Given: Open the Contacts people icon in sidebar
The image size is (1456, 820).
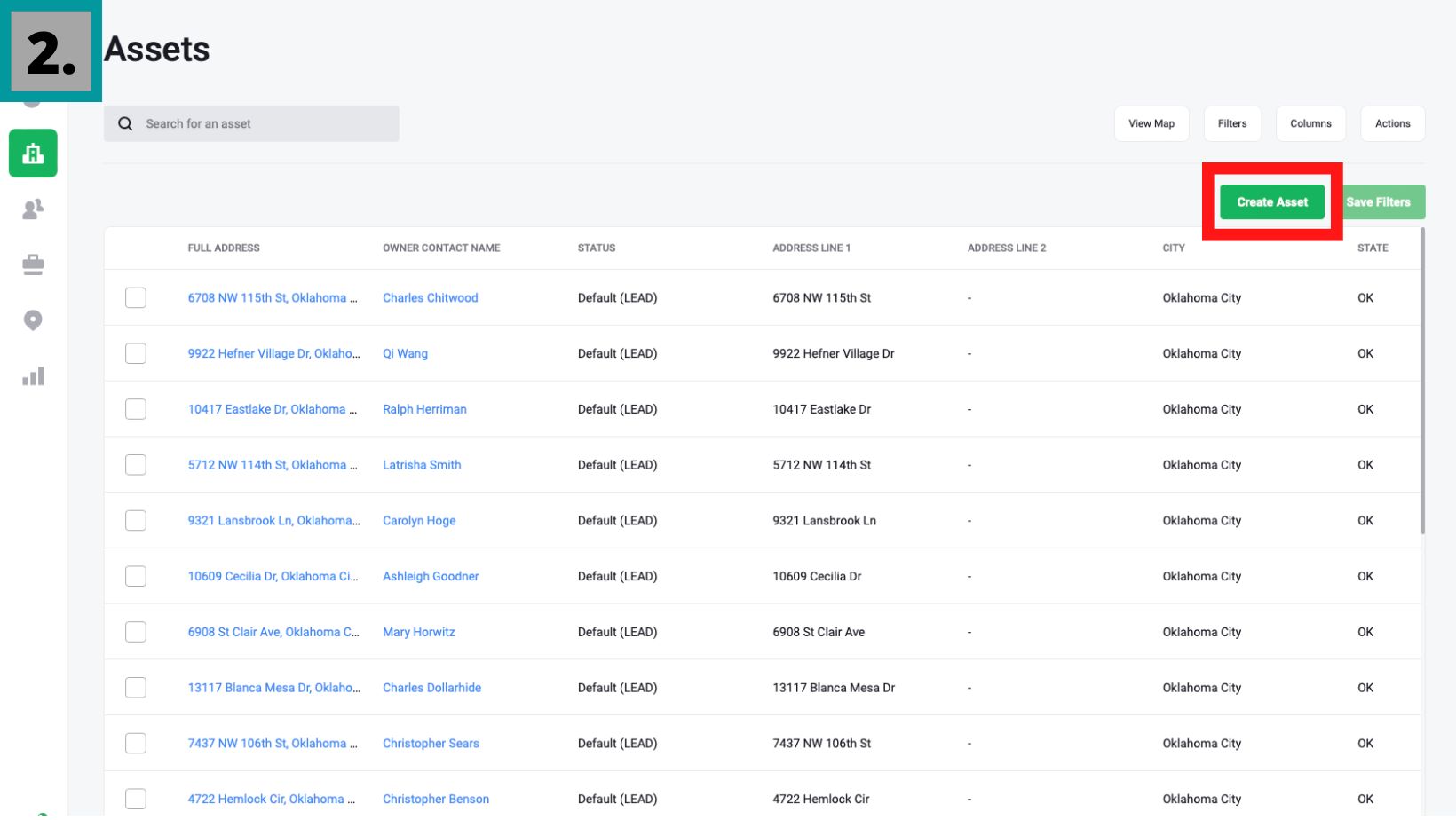Looking at the screenshot, I should pyautogui.click(x=33, y=209).
